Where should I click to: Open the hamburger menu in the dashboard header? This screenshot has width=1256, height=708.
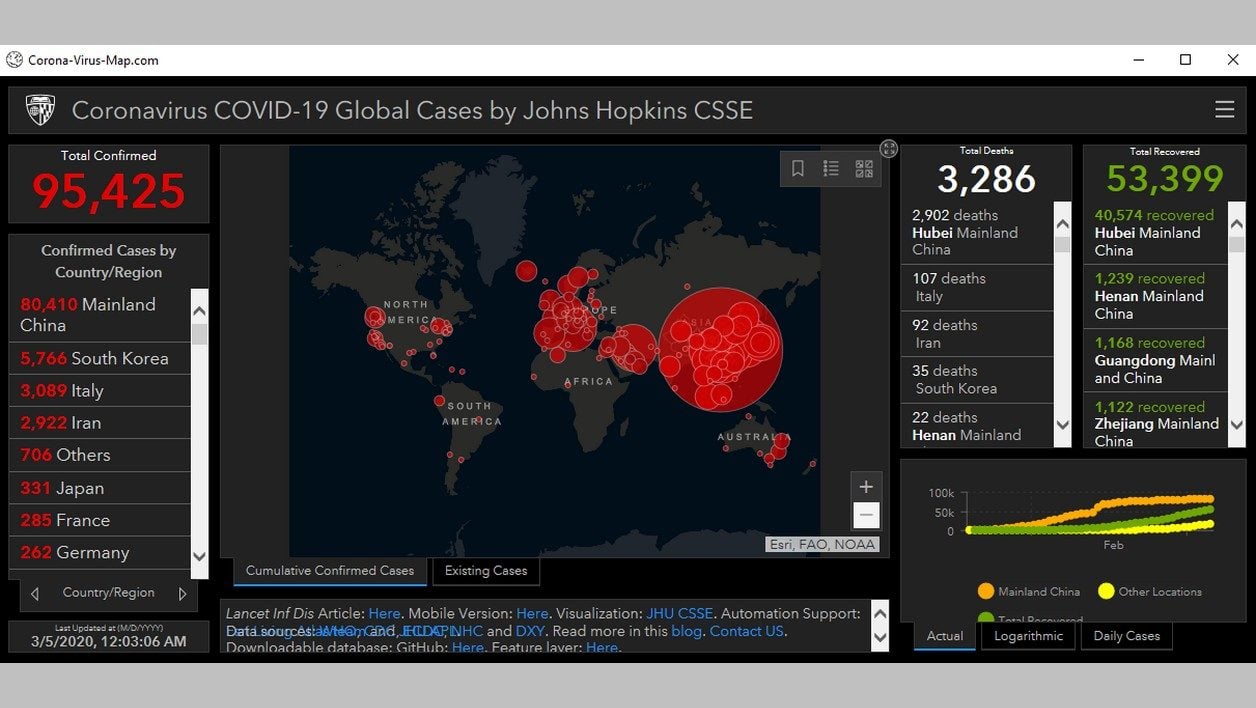1224,110
